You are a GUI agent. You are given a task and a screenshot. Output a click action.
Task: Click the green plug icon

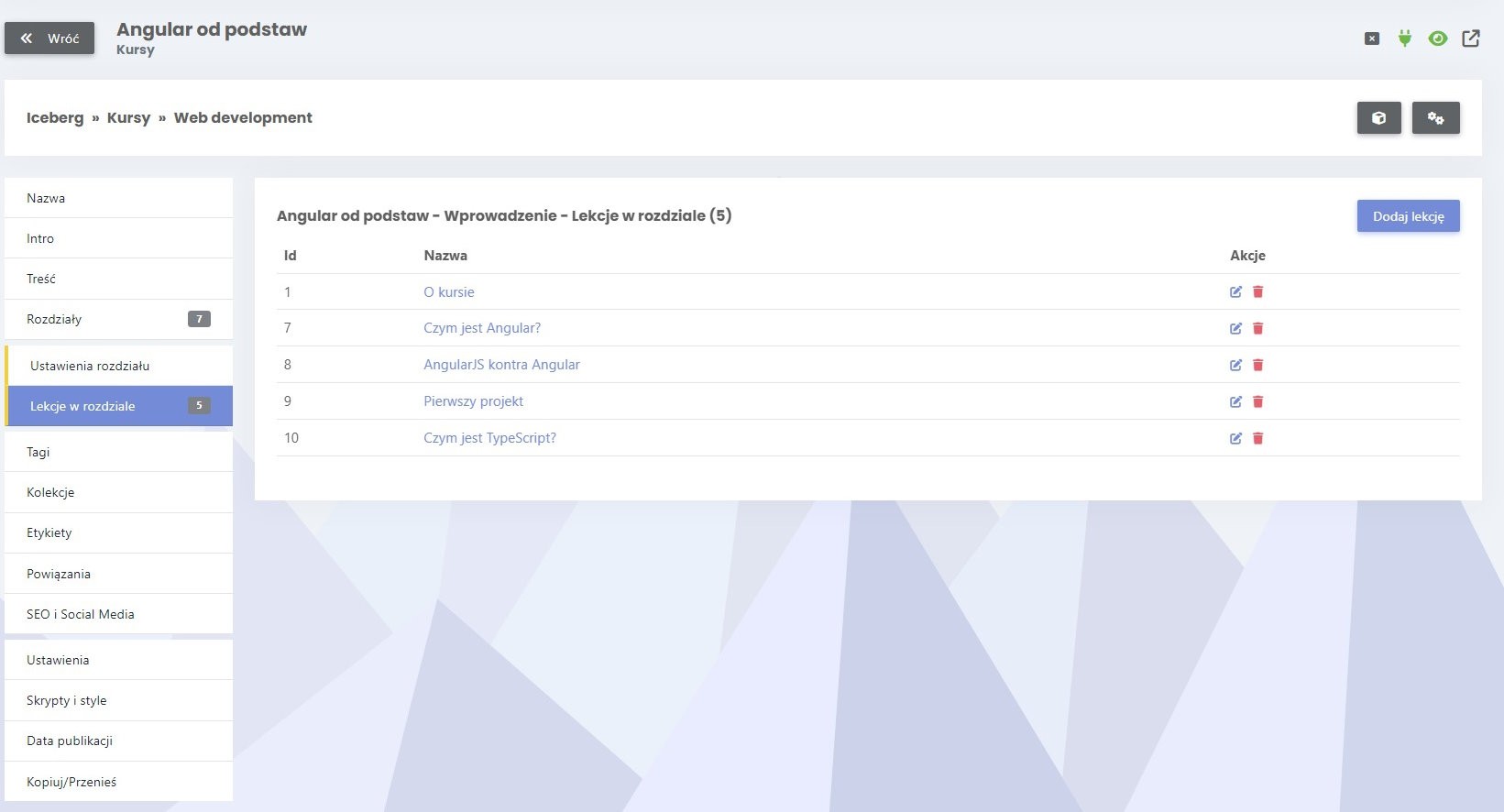click(1405, 38)
